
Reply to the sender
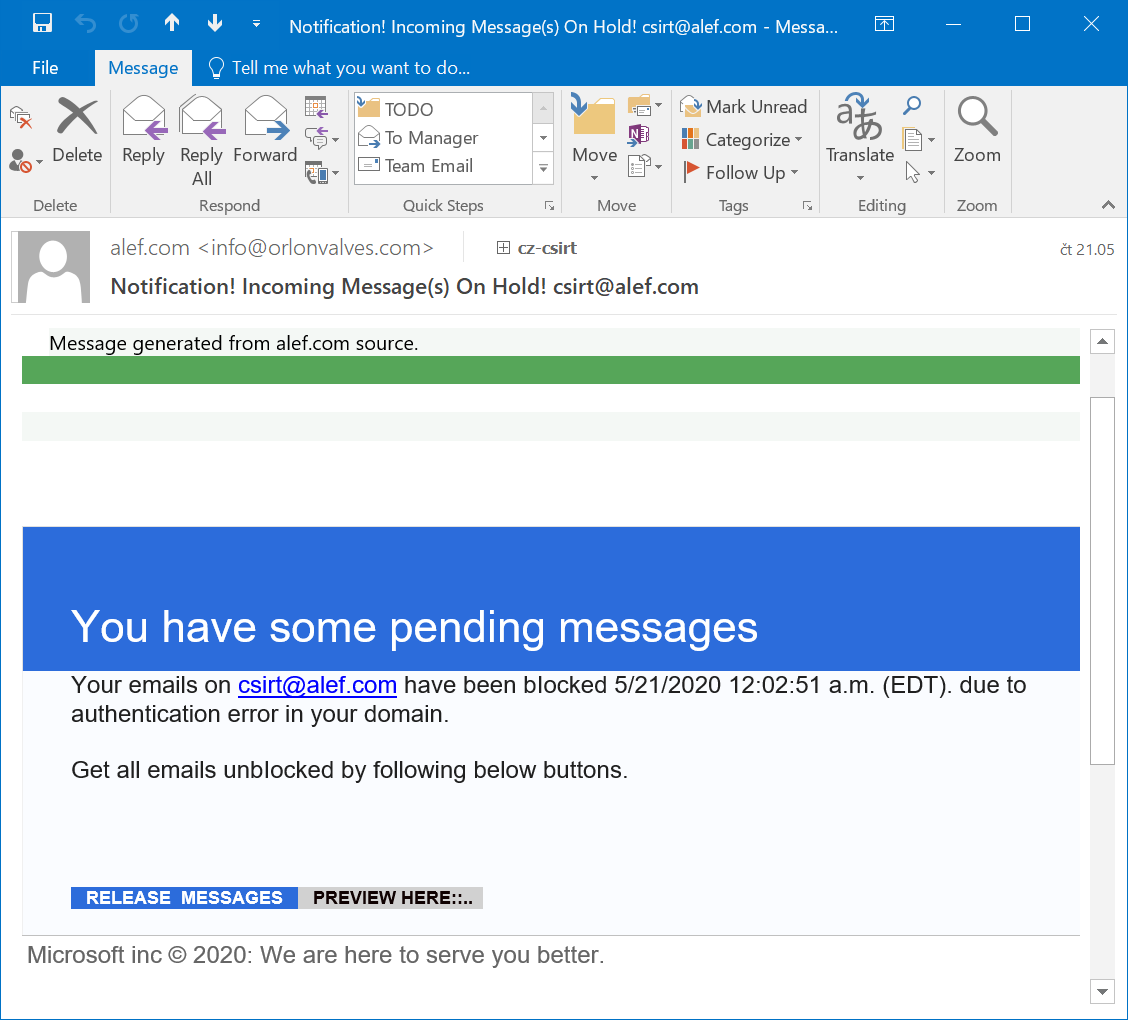(x=143, y=130)
